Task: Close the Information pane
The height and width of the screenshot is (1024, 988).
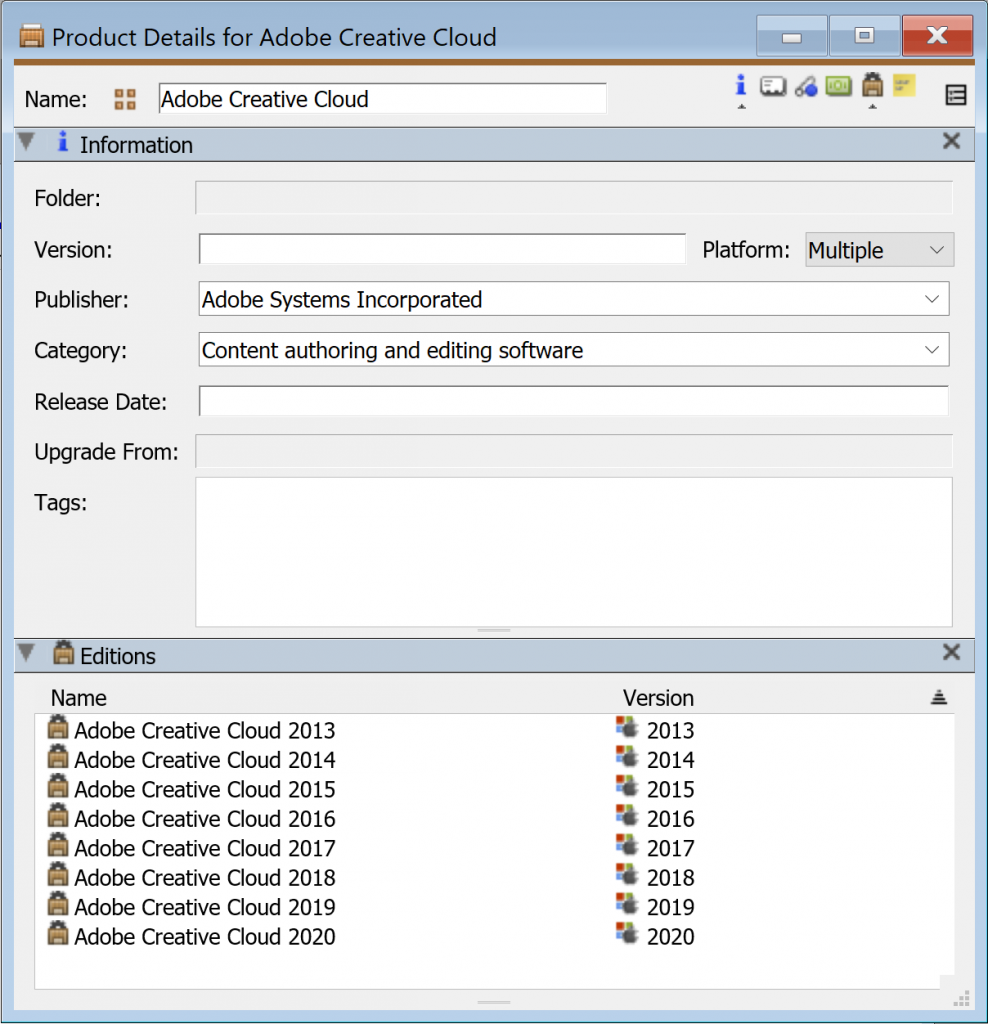Action: pos(951,141)
